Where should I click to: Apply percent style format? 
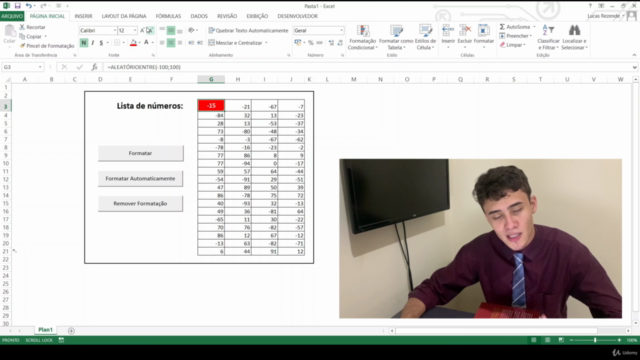(311, 43)
